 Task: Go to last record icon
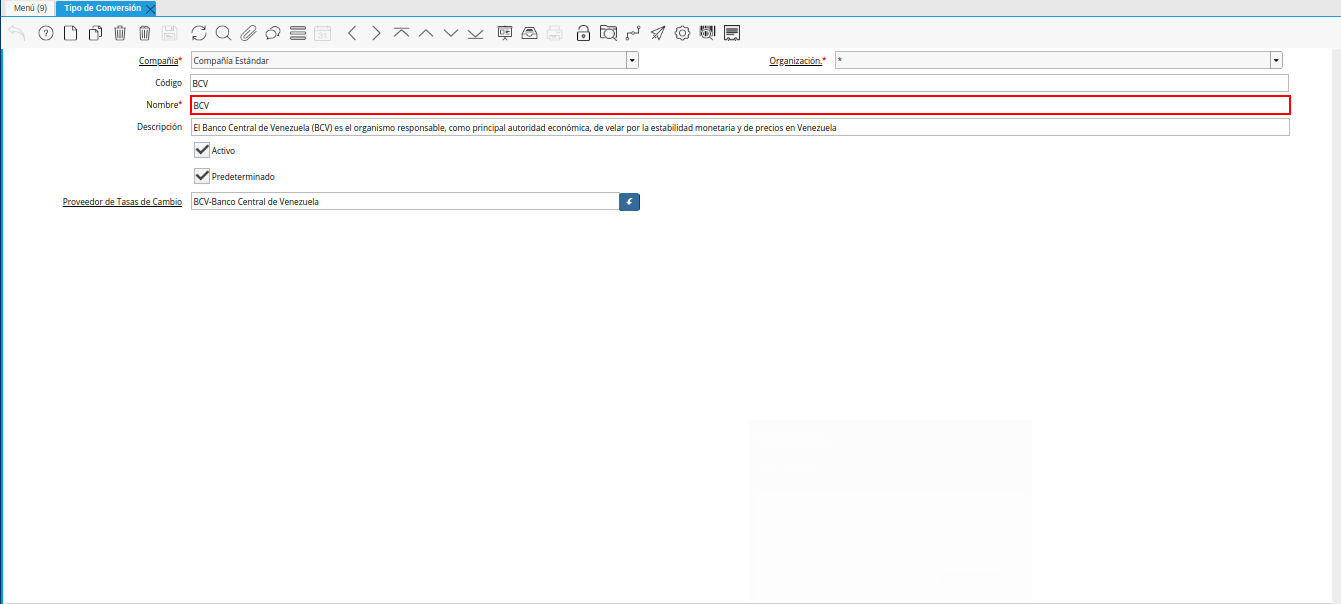(475, 33)
